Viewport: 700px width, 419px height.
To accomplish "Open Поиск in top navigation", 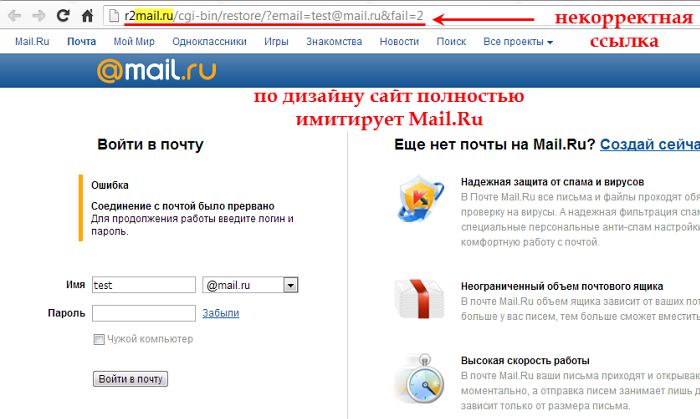I will click(451, 41).
